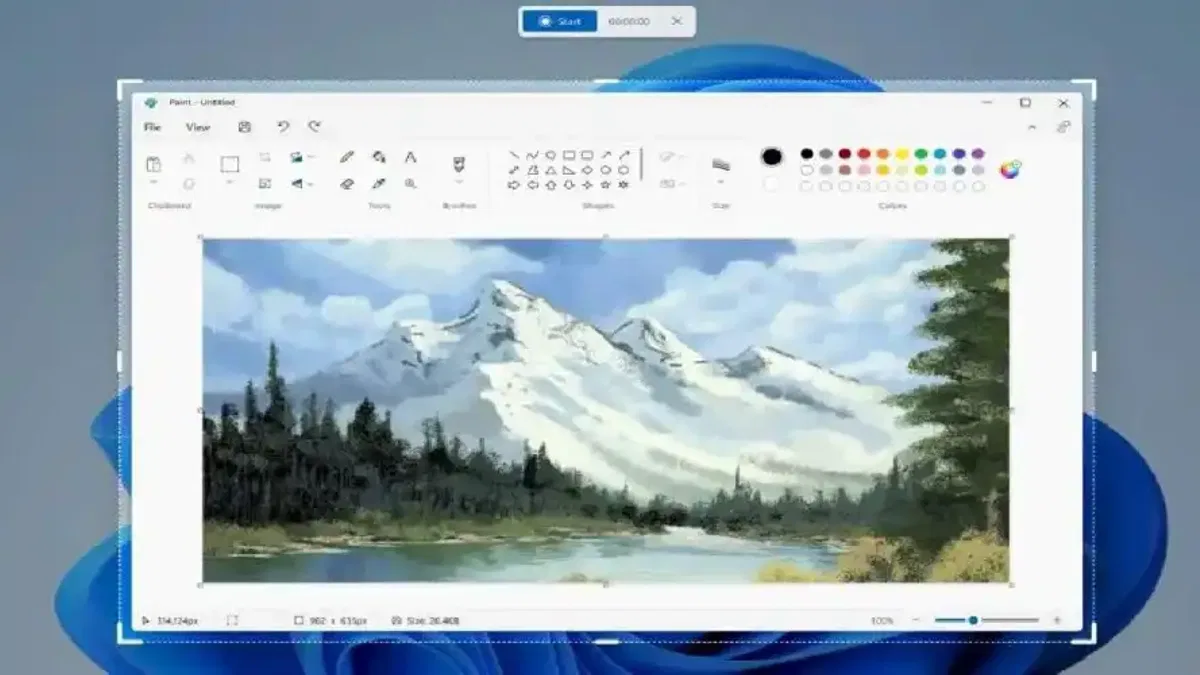Pick the Rounded rectangle shape

point(587,156)
